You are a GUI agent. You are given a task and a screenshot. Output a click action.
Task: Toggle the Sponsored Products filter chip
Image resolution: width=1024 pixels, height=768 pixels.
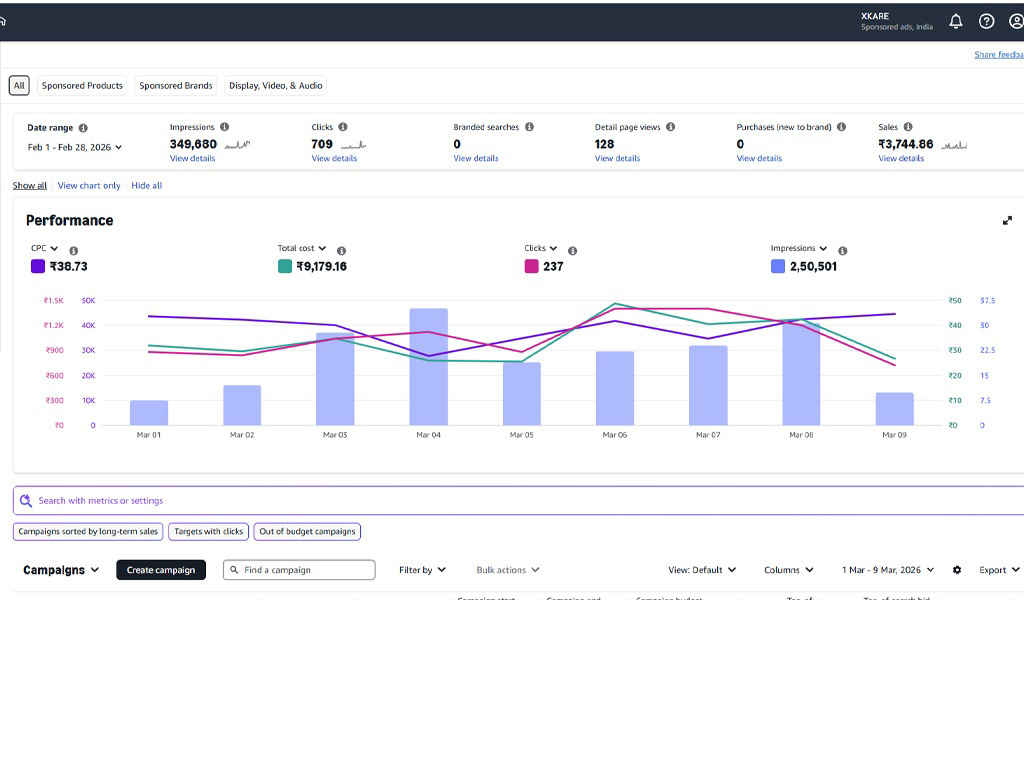[82, 86]
